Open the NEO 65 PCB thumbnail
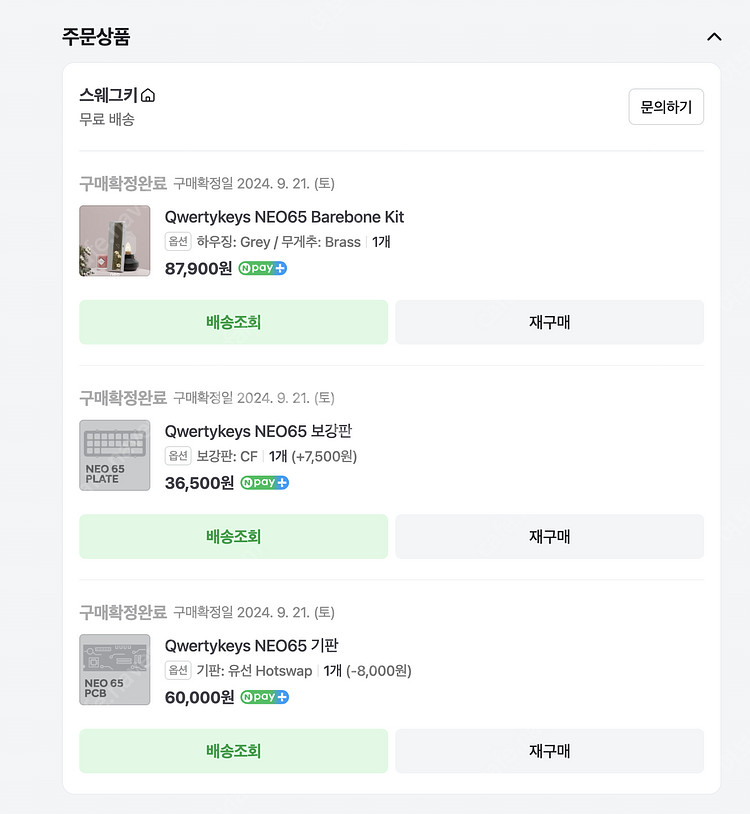This screenshot has height=814, width=750. click(x=115, y=670)
